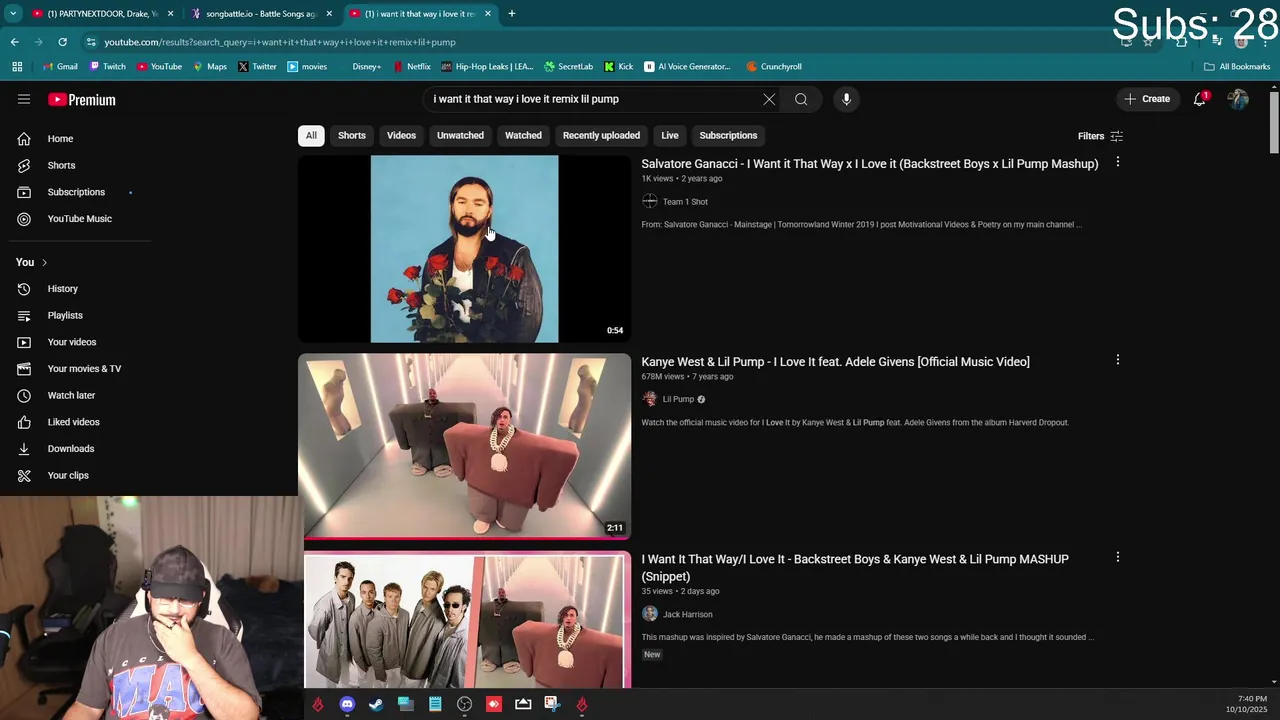Screen dimensions: 1280x720
Task: Open the Create menu button
Action: (x=1147, y=99)
